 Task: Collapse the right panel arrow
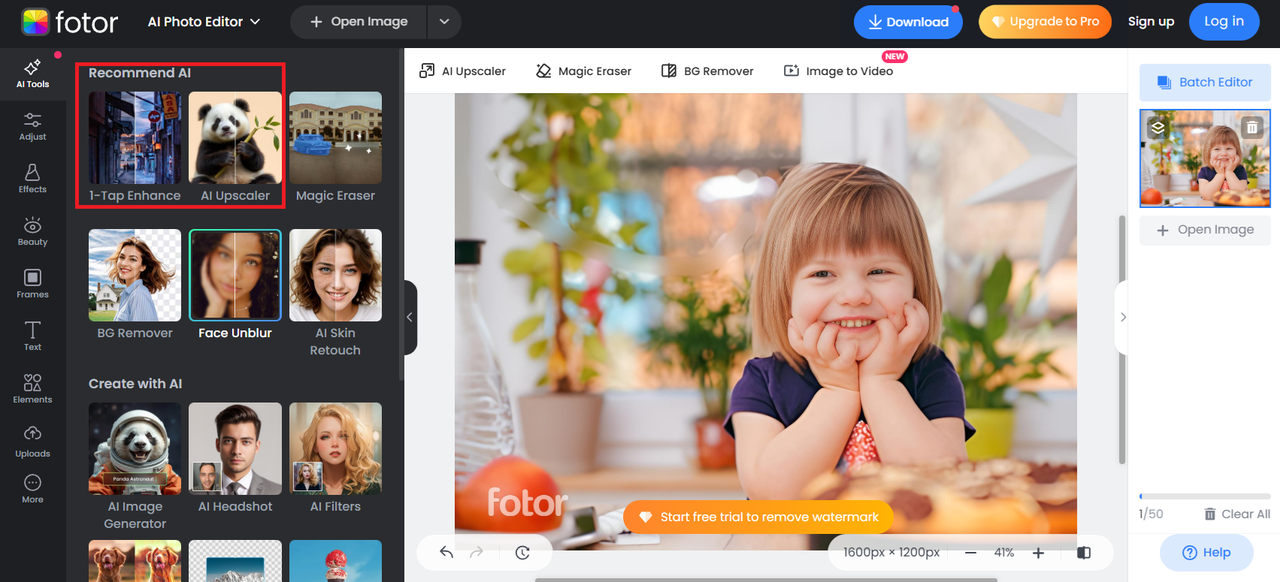[x=1122, y=317]
